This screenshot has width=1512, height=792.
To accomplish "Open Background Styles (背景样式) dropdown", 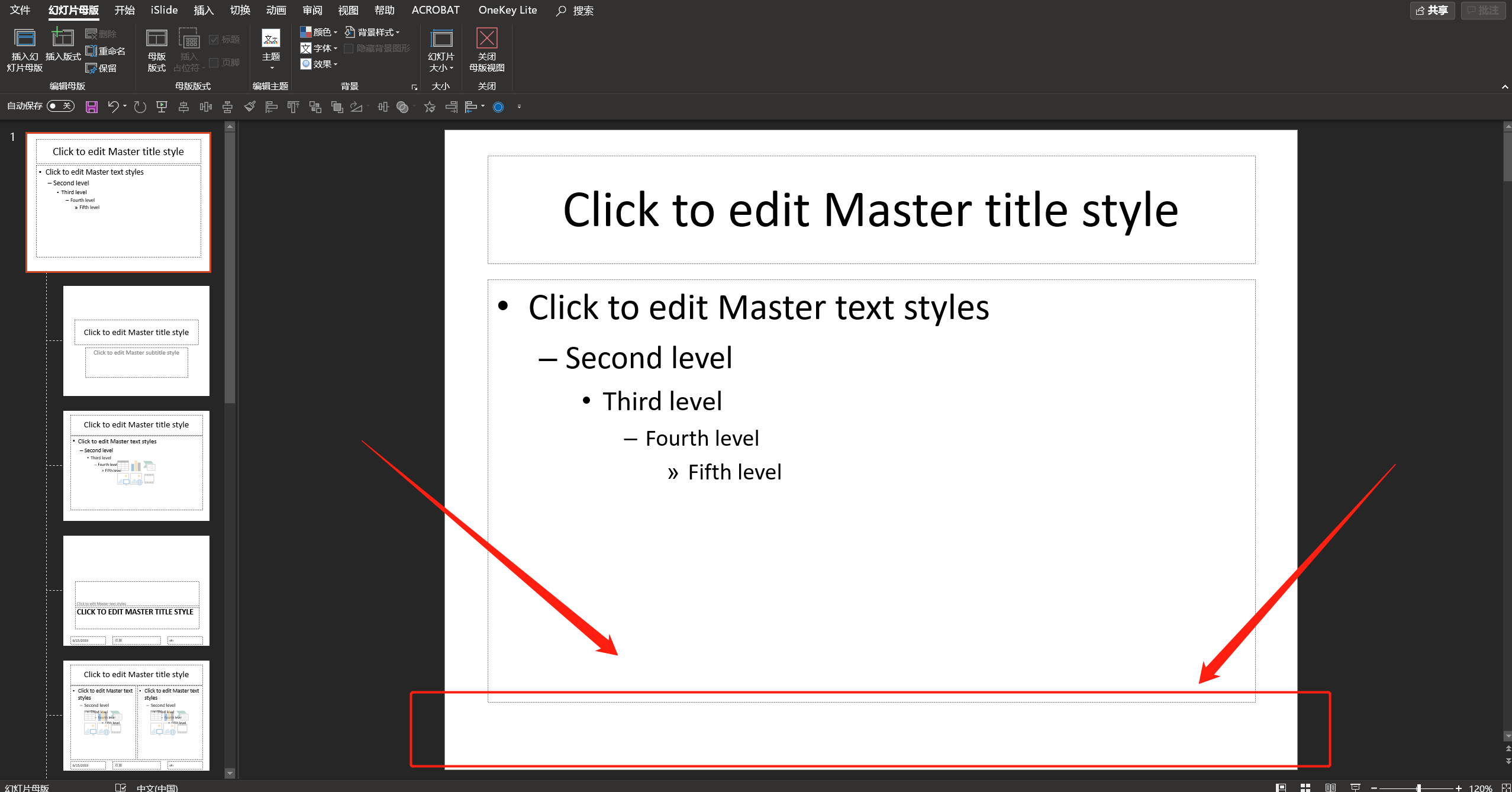I will tap(372, 32).
